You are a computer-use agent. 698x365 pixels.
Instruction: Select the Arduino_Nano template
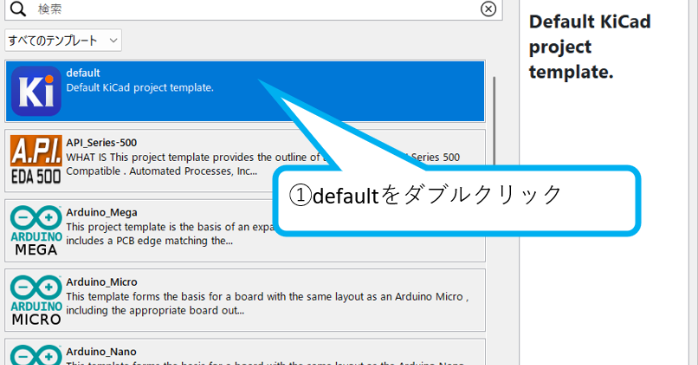[x=245, y=353]
